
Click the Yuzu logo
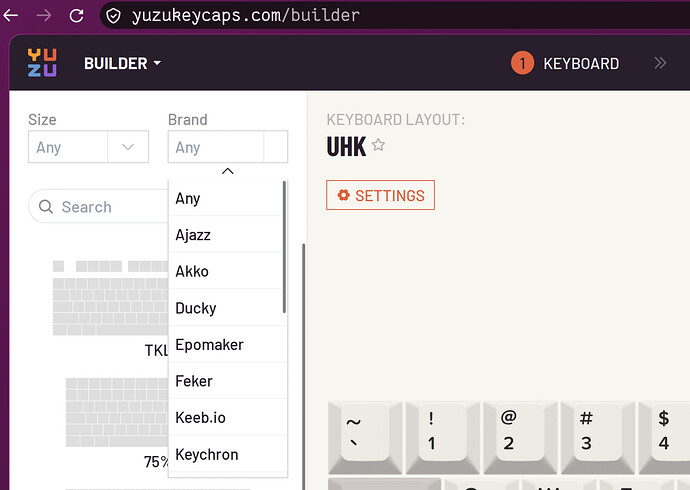[x=42, y=63]
